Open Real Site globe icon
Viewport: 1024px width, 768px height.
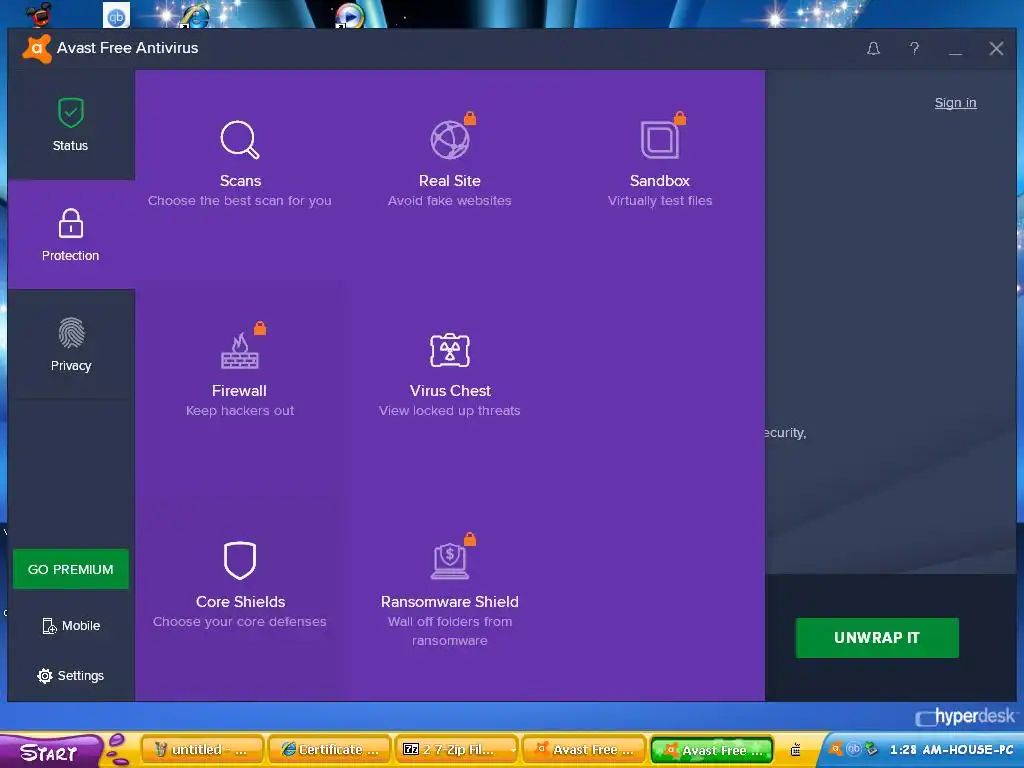coord(449,139)
